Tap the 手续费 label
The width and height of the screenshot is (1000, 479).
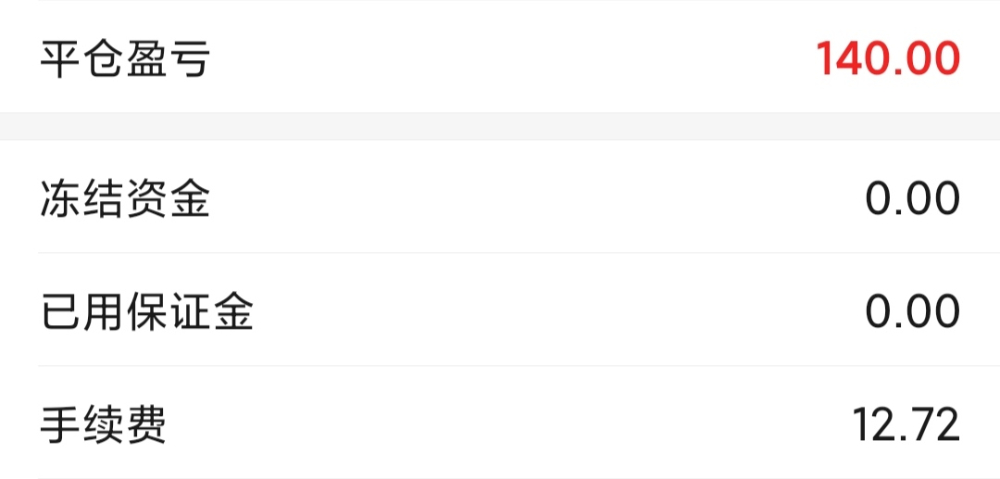pyautogui.click(x=103, y=425)
